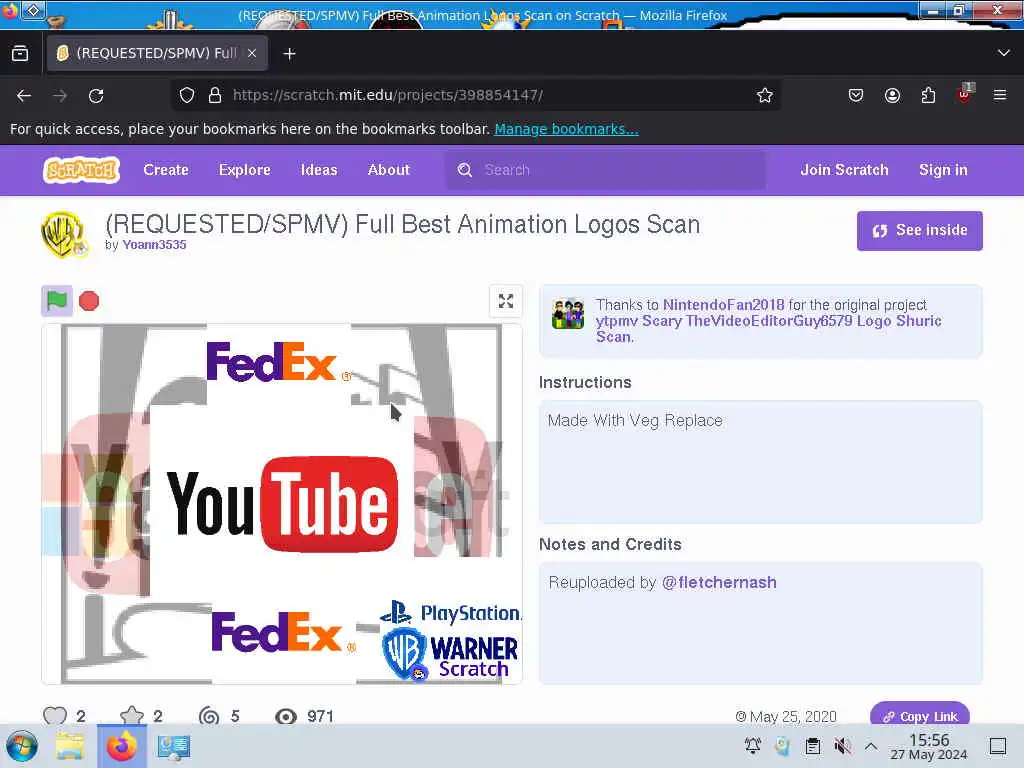Click the See inside button
This screenshot has width=1024, height=768.
point(920,231)
